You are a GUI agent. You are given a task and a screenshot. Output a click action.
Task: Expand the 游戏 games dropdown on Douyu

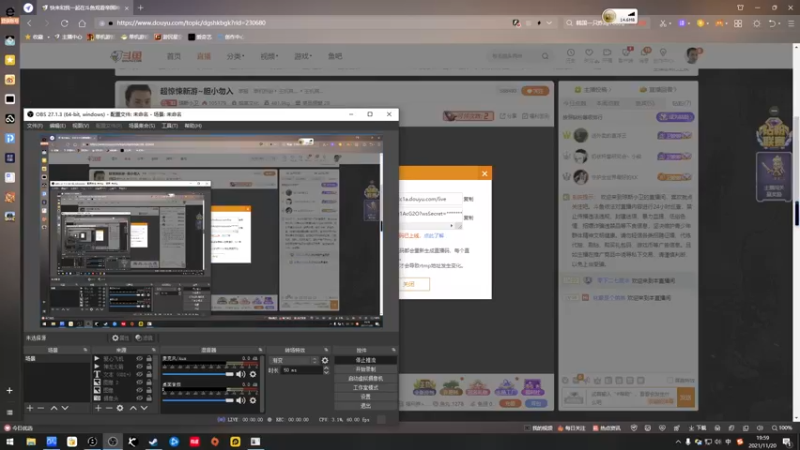click(303, 56)
